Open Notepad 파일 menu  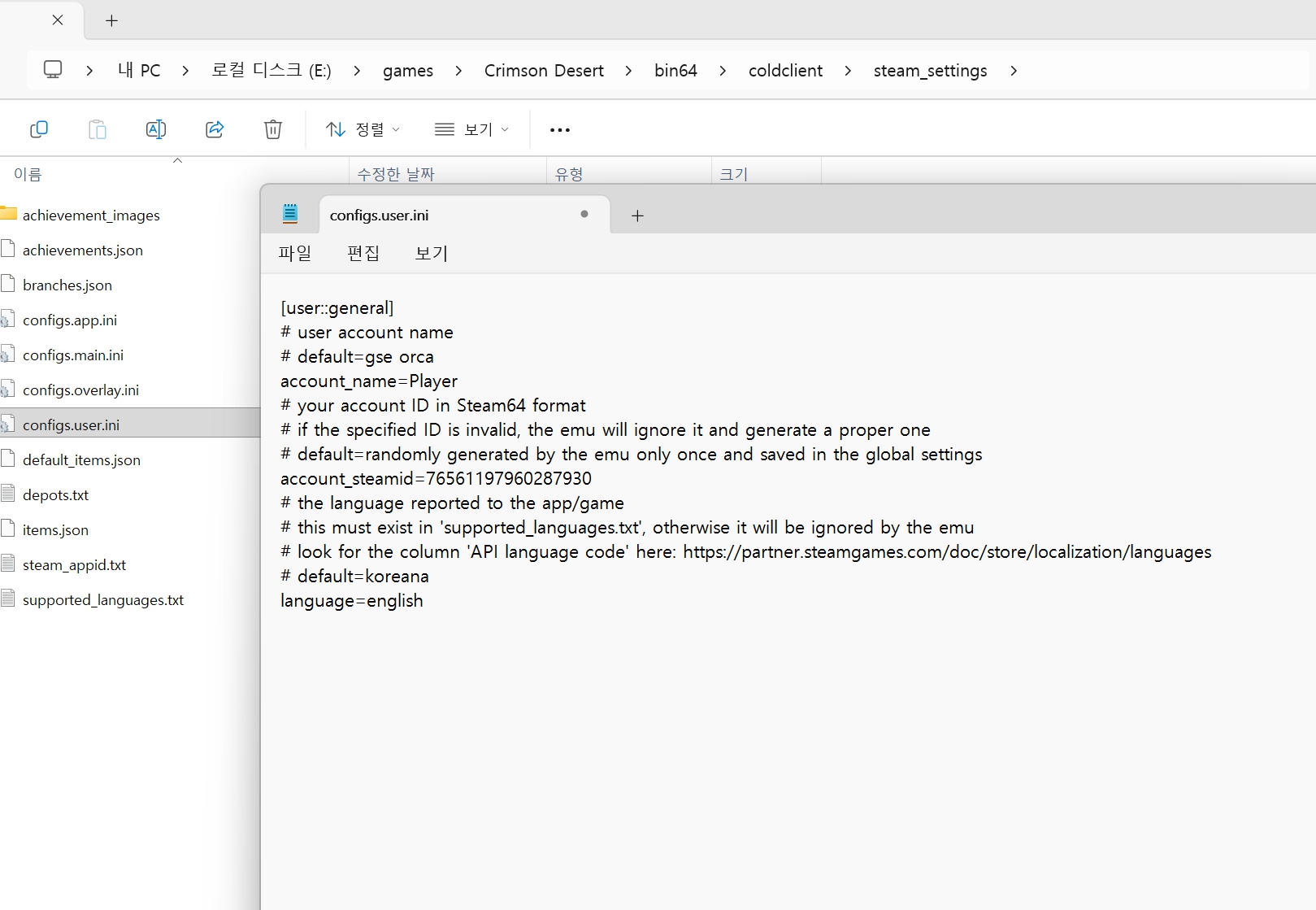coord(295,253)
